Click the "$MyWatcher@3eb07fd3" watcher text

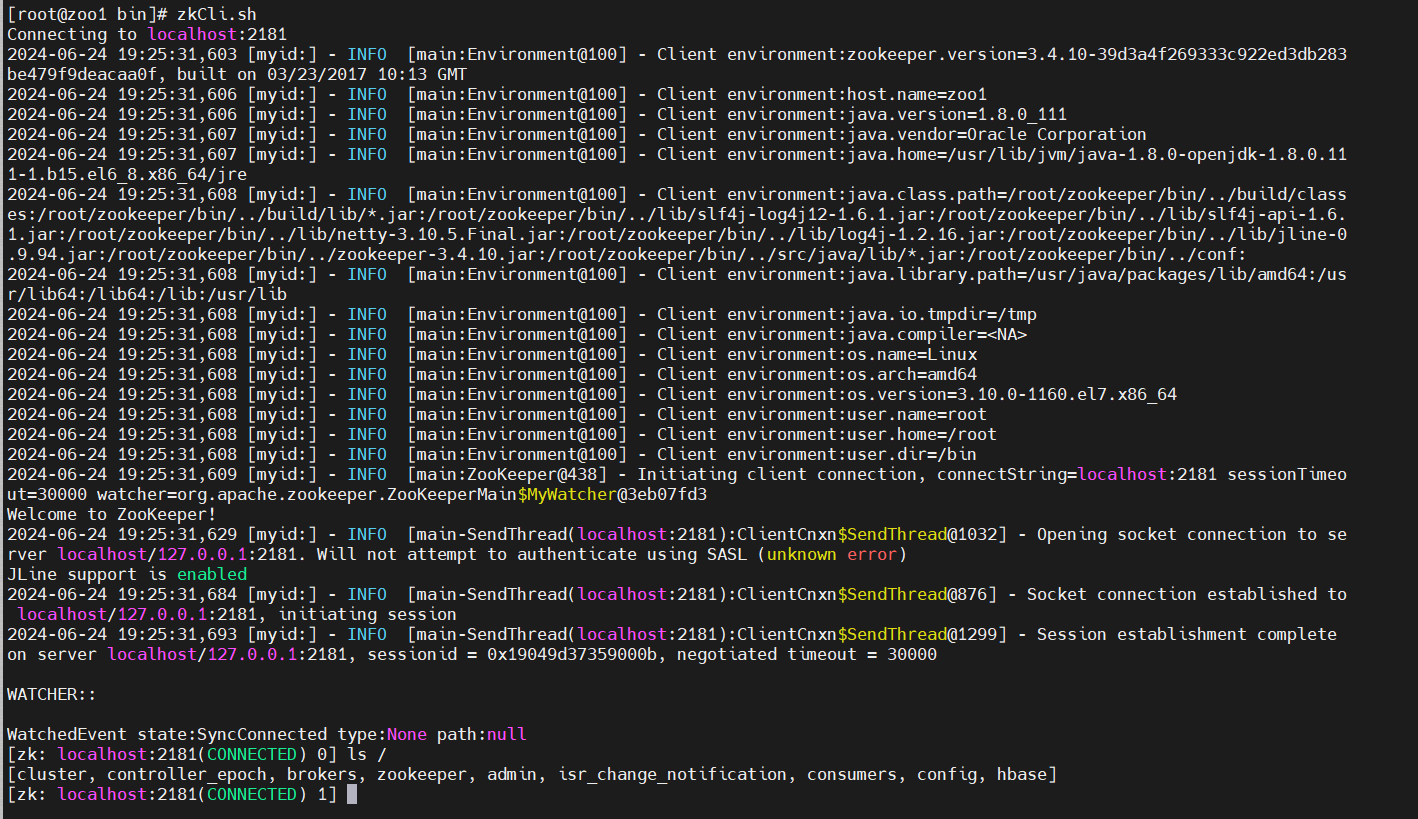[612, 494]
